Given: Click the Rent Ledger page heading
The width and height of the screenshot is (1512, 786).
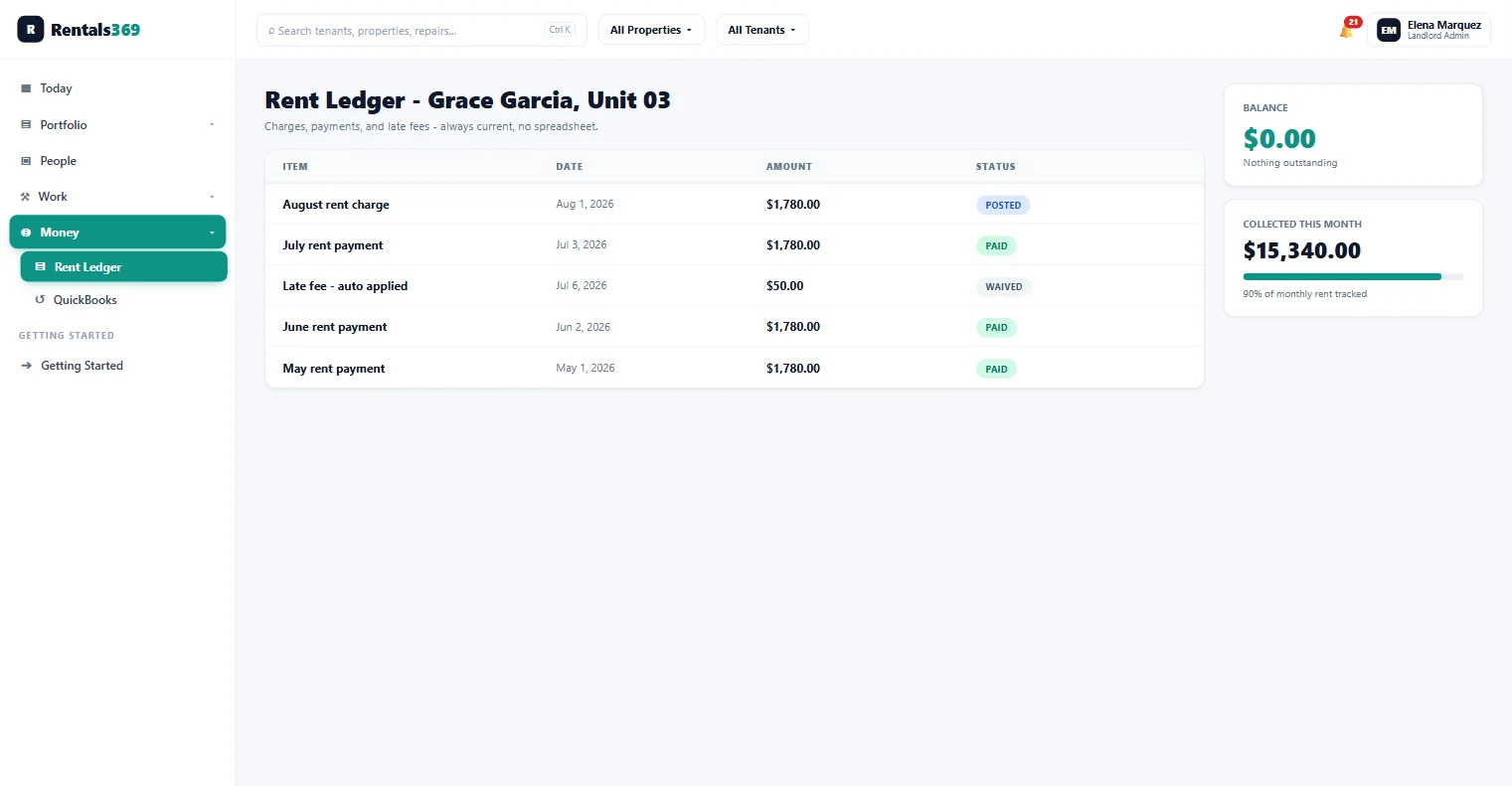Looking at the screenshot, I should (467, 100).
